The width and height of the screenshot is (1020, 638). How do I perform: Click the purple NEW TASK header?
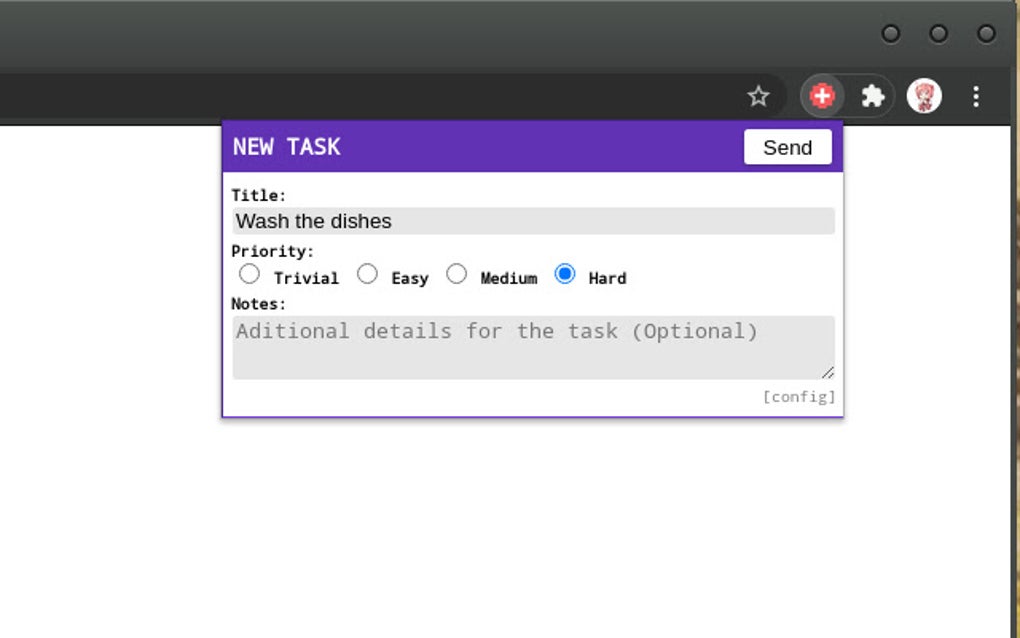[x=285, y=146]
